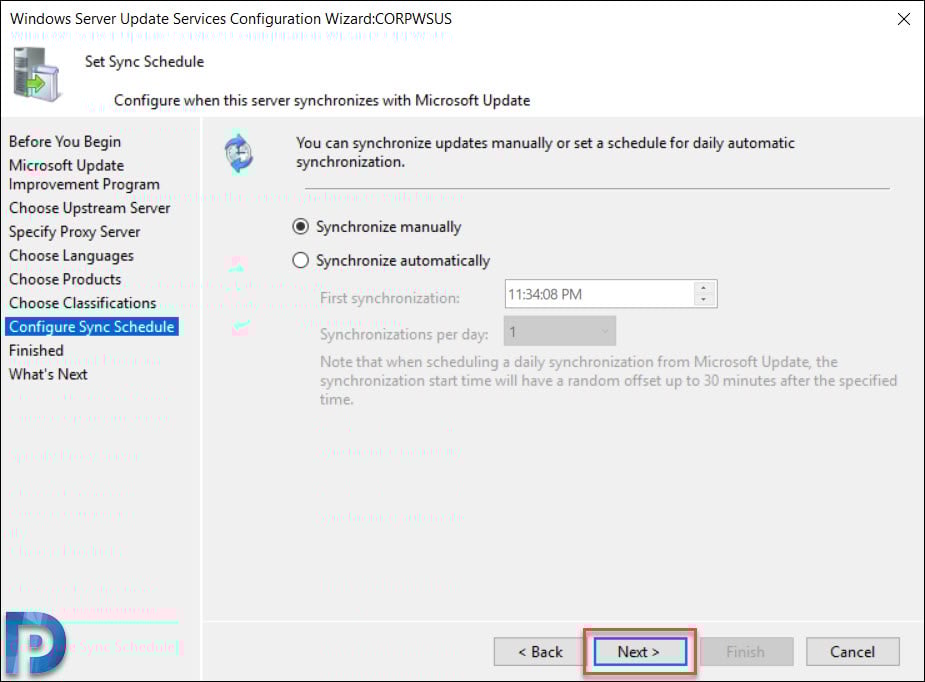Open Specify Proxy Server step
Screen dimensions: 925x682
pyautogui.click(x=74, y=232)
